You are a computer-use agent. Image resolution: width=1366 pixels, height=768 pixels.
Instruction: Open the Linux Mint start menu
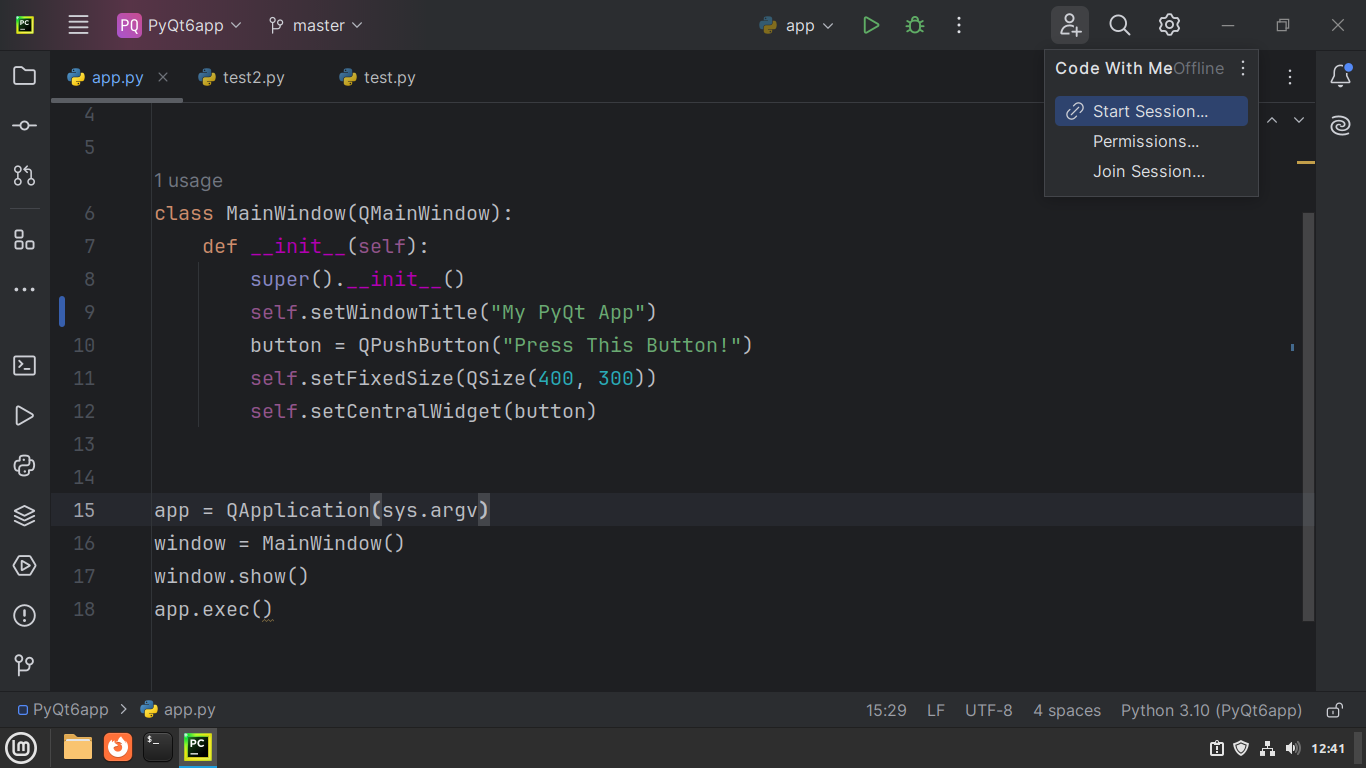click(x=22, y=747)
